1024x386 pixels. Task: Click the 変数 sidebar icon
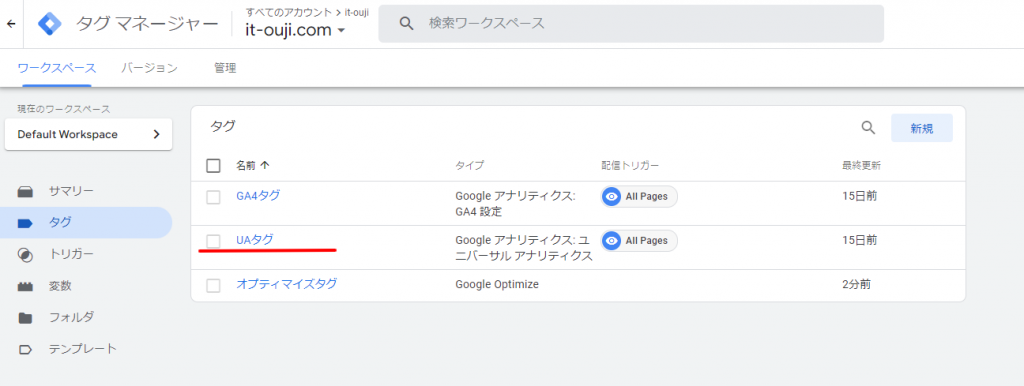[x=25, y=286]
